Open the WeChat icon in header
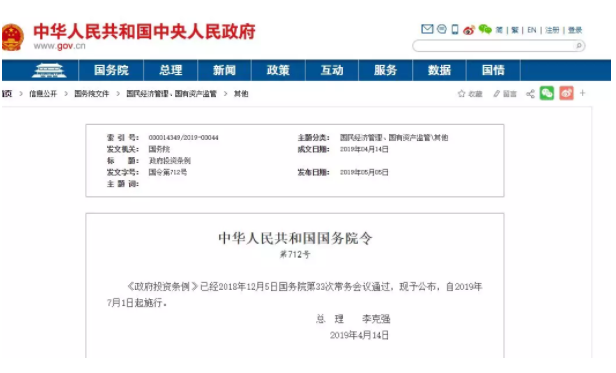Image resolution: width=616 pixels, height=373 pixels. point(485,29)
